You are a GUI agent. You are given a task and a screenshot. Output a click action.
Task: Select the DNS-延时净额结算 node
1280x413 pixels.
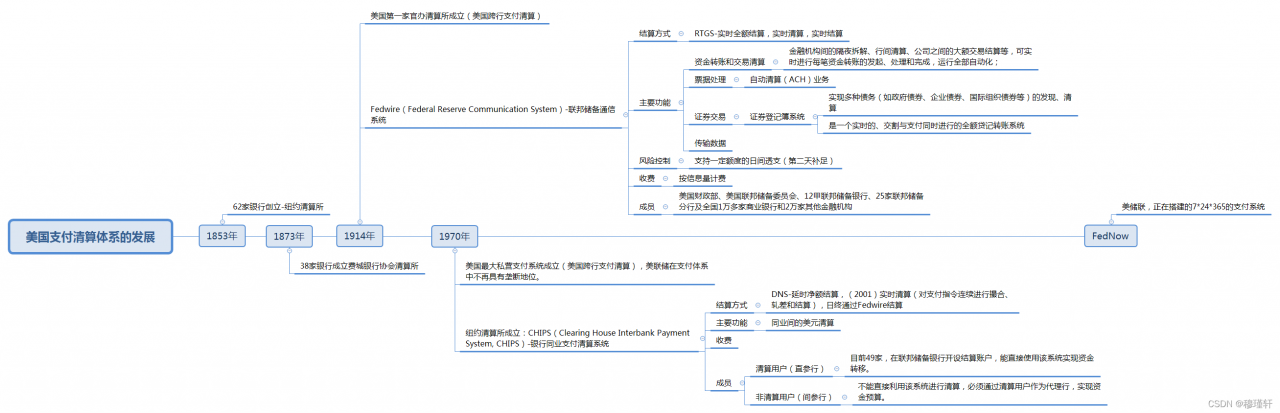click(891, 299)
